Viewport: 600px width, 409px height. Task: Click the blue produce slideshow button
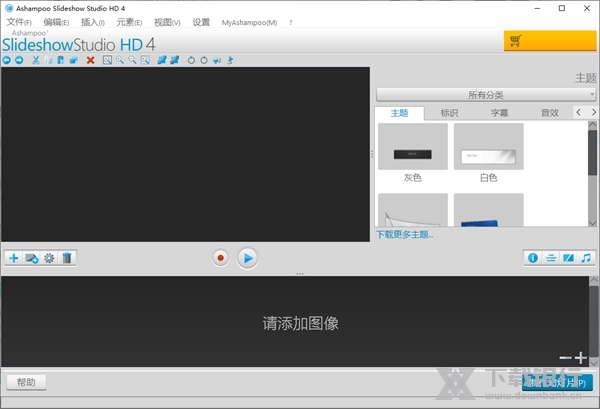click(557, 383)
